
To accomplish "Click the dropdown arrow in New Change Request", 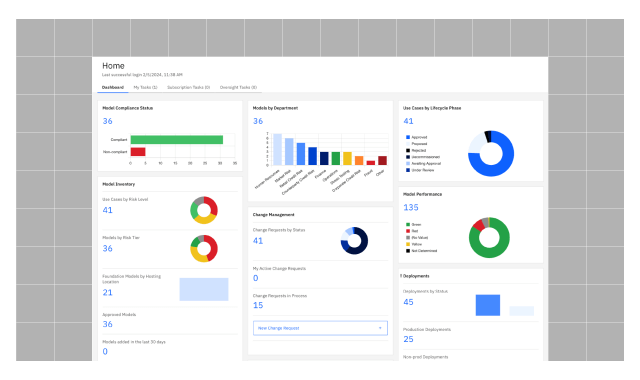I will pos(380,328).
